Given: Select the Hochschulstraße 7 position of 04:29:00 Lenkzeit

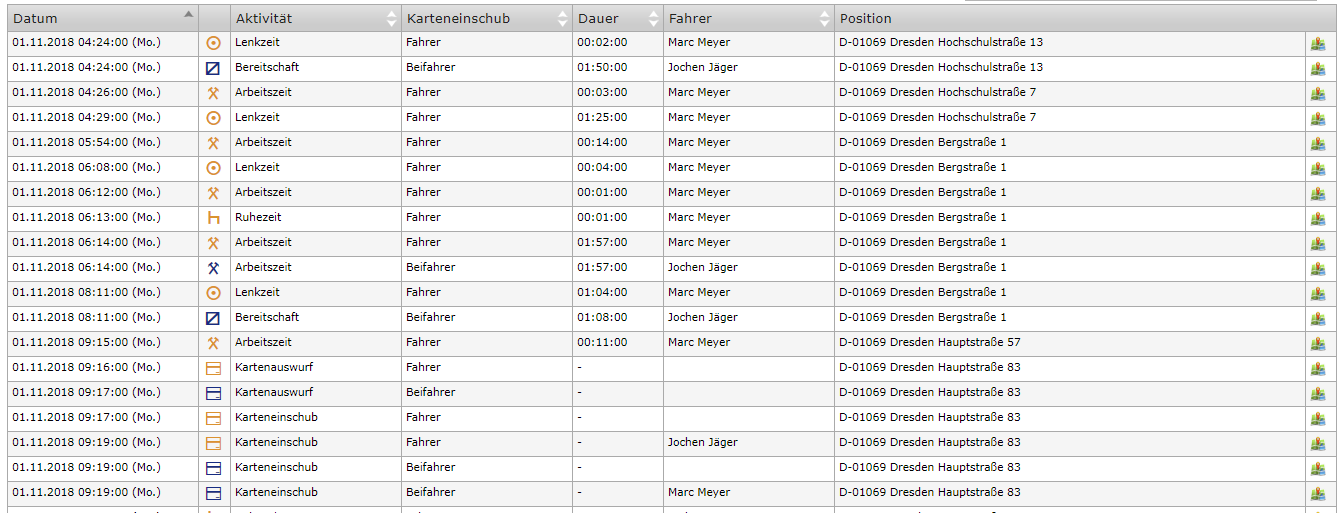Looking at the screenshot, I should tap(937, 118).
